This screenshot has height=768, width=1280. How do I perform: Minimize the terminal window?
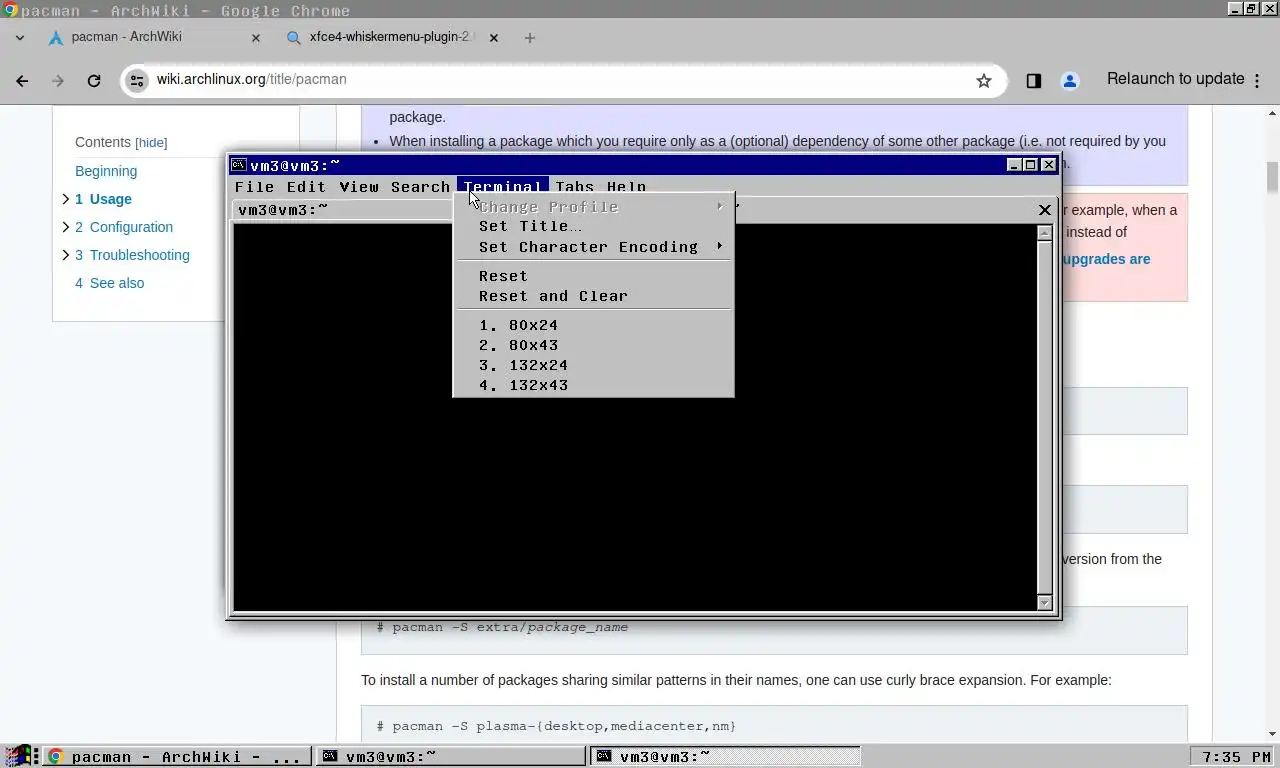pos(1014,165)
